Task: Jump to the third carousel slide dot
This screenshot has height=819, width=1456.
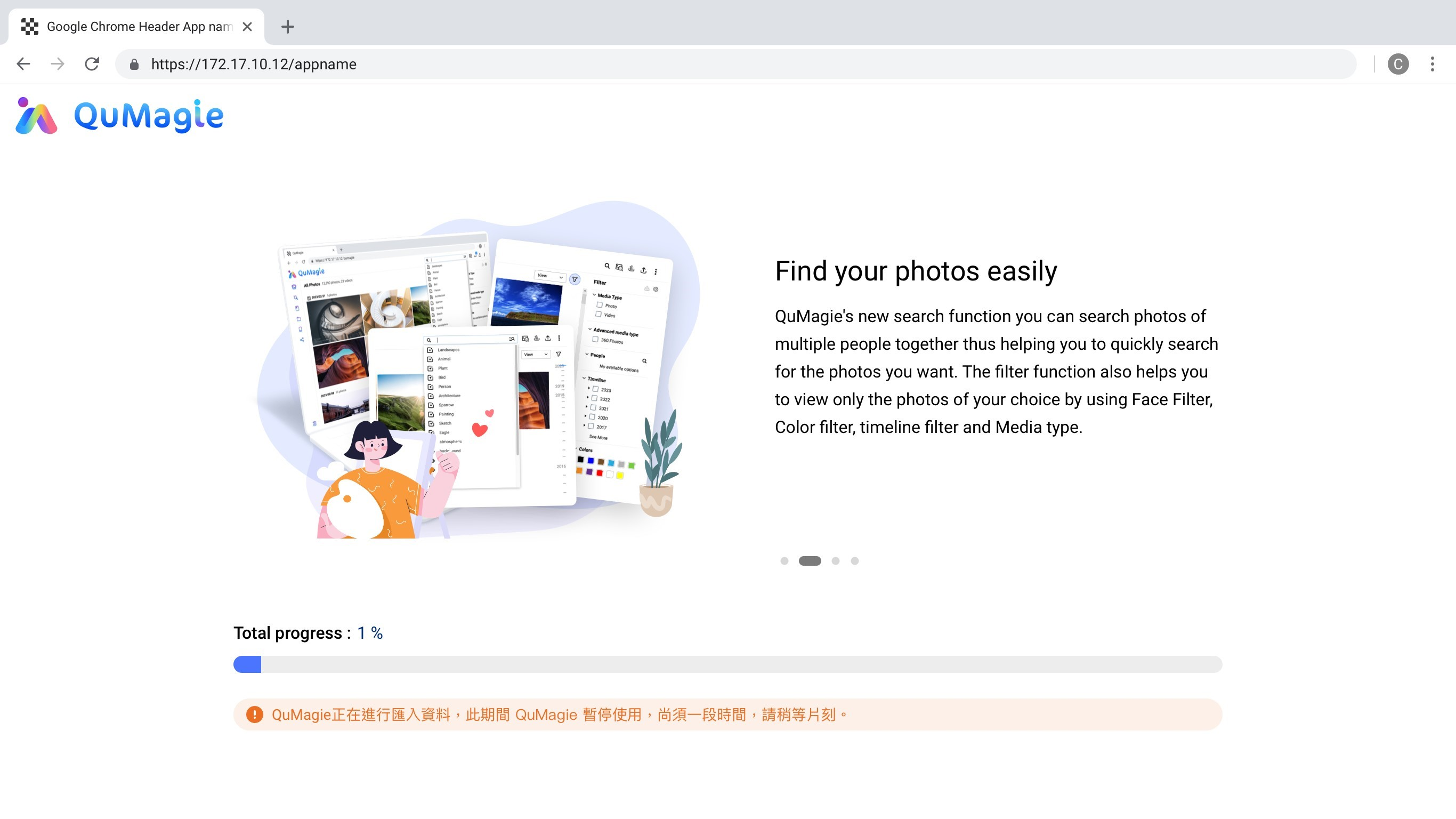Action: [x=836, y=560]
